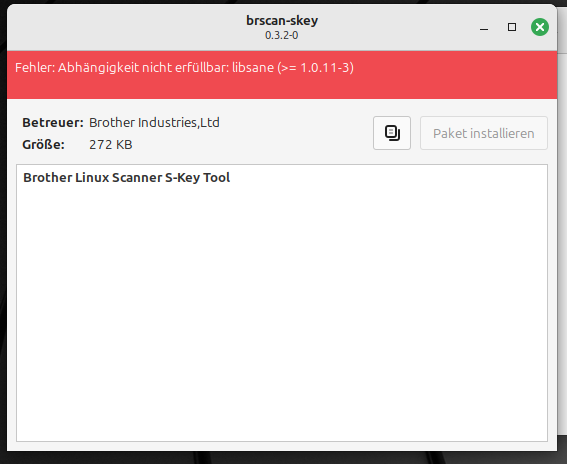
Task: Minimize the brscan-skey package window
Action: tap(484, 28)
